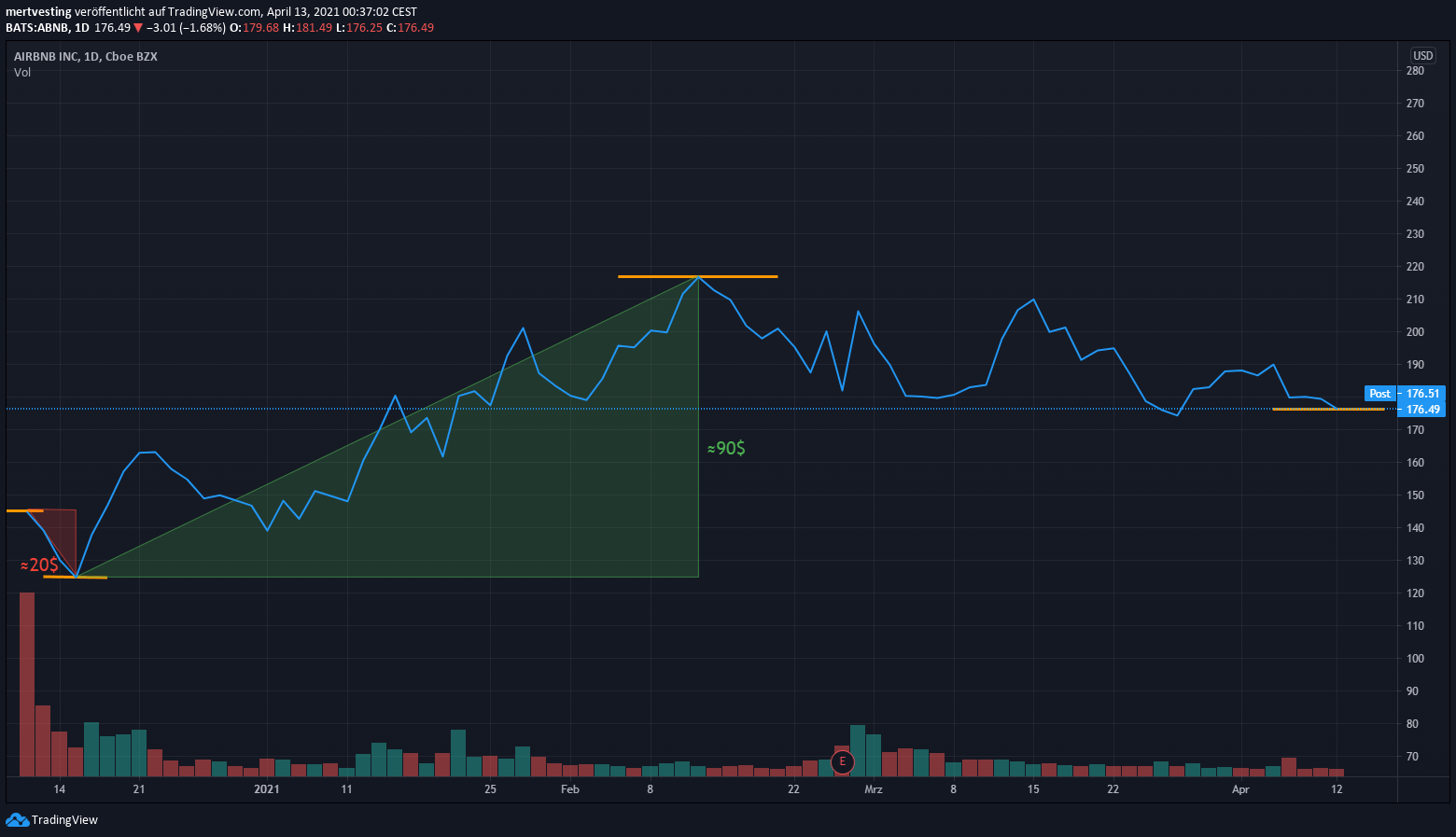This screenshot has height=837, width=1456.
Task: Click the ≈20$ red annotation label
Action: [39, 565]
